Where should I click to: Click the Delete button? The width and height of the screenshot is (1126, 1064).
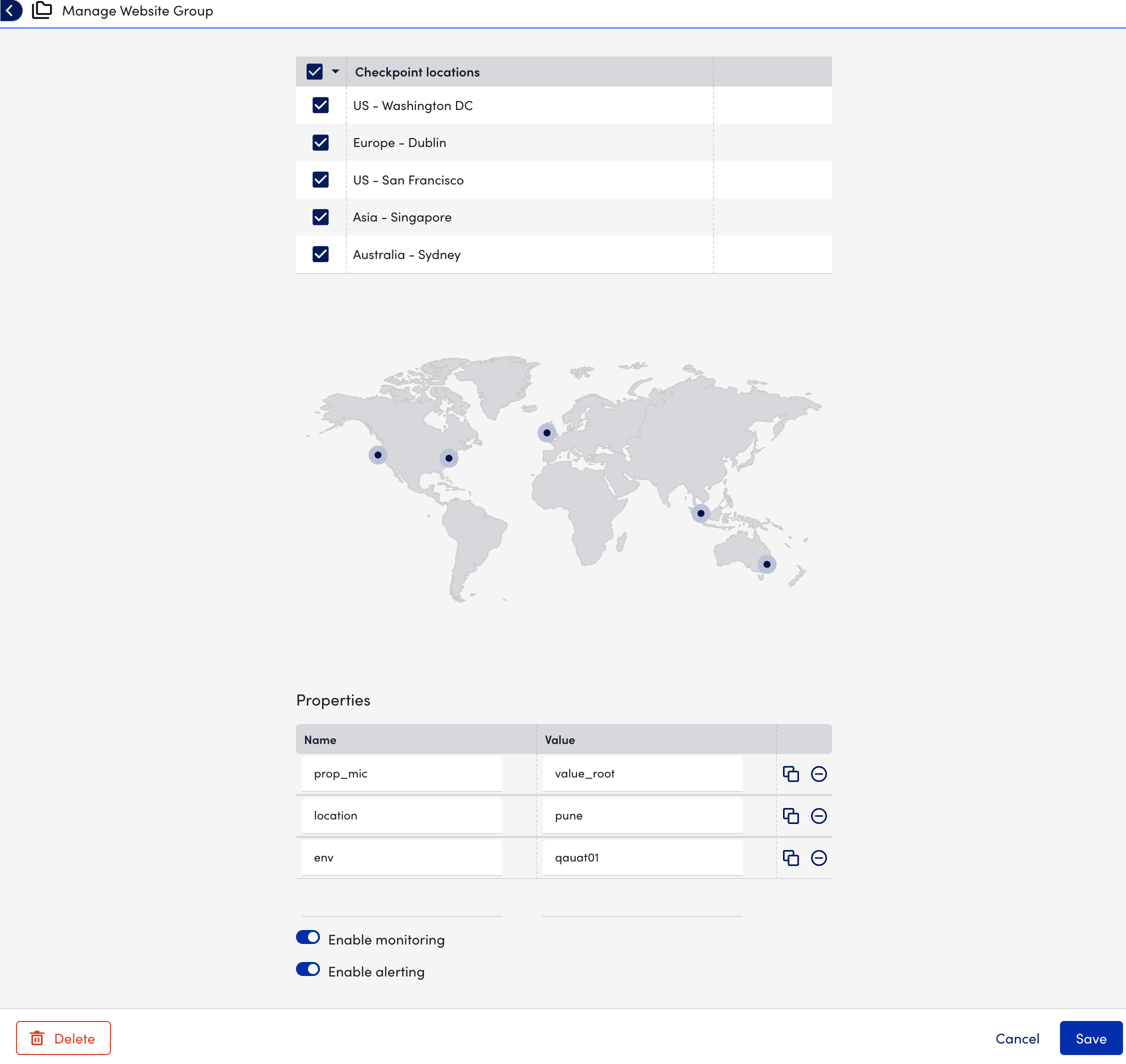pos(63,1038)
